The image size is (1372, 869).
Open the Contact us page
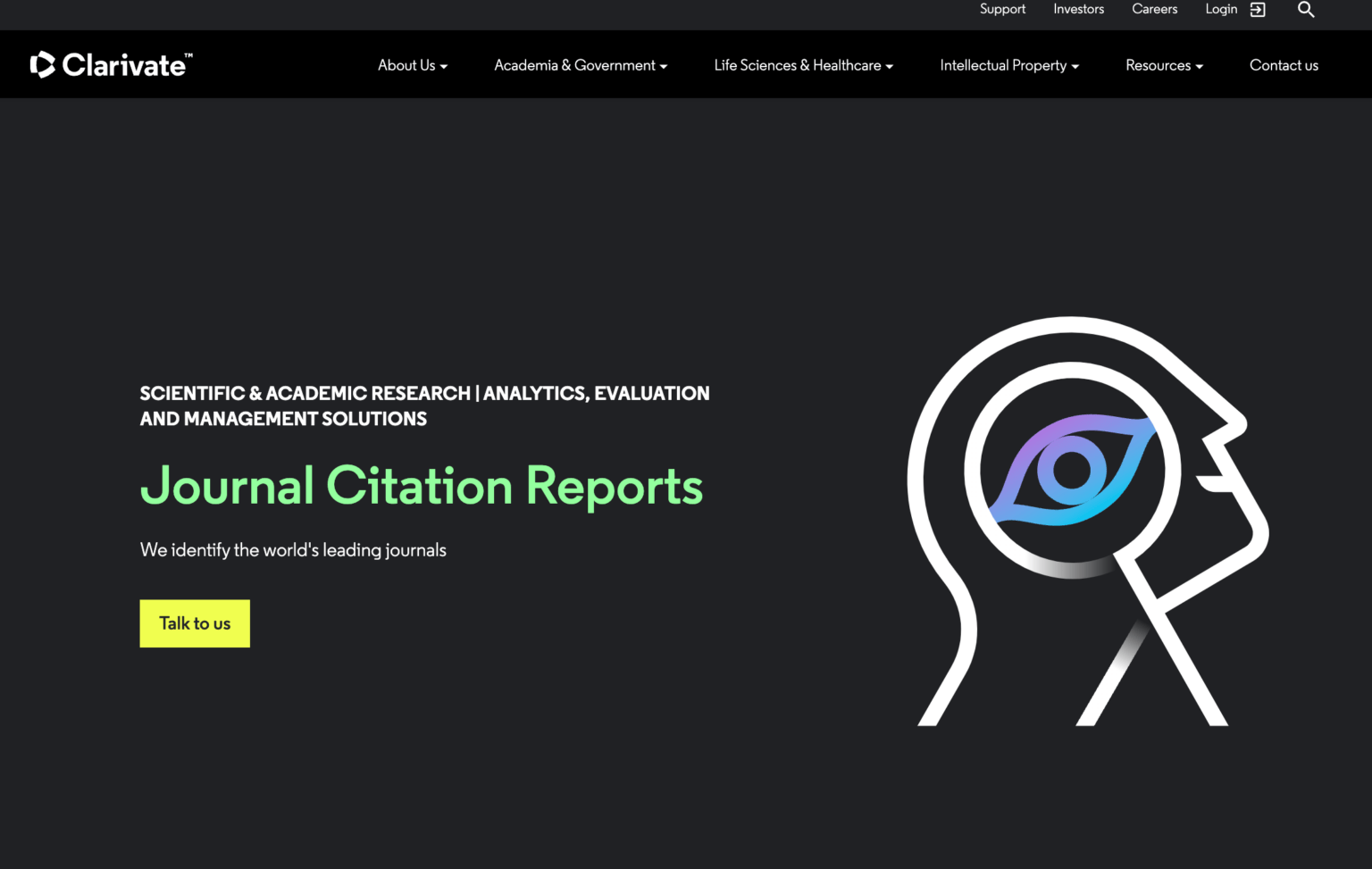point(1284,65)
